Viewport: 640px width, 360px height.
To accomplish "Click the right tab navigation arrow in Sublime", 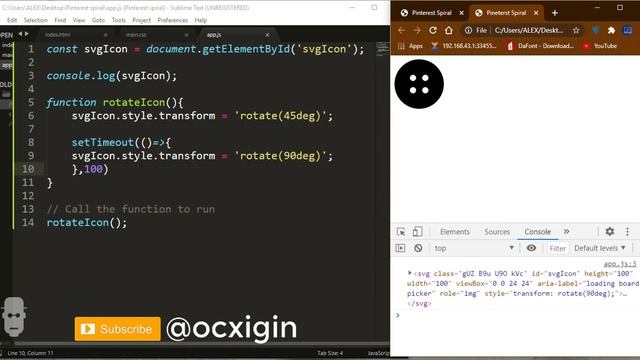I will coord(27,34).
